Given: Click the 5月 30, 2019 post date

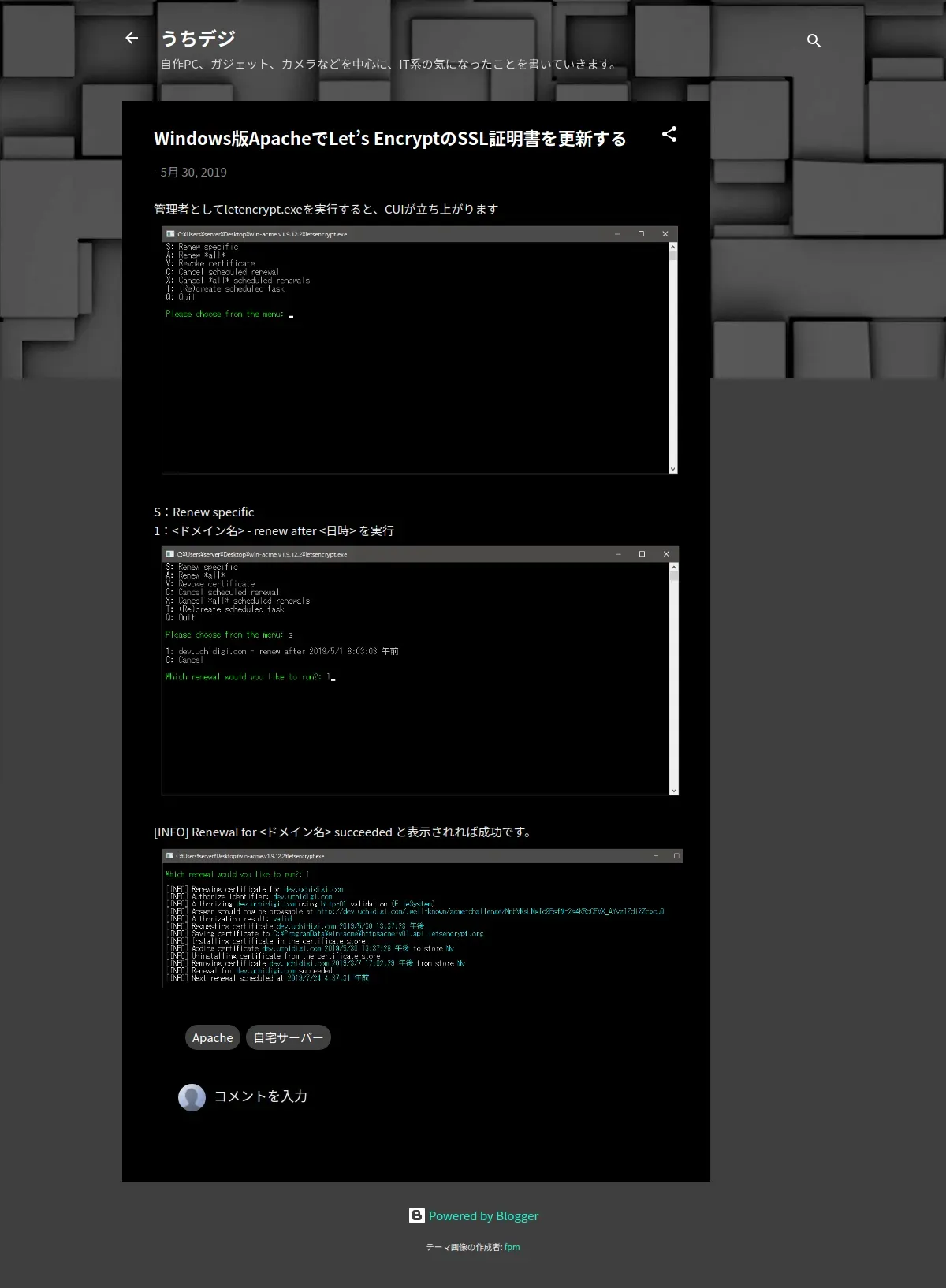Looking at the screenshot, I should tap(193, 172).
